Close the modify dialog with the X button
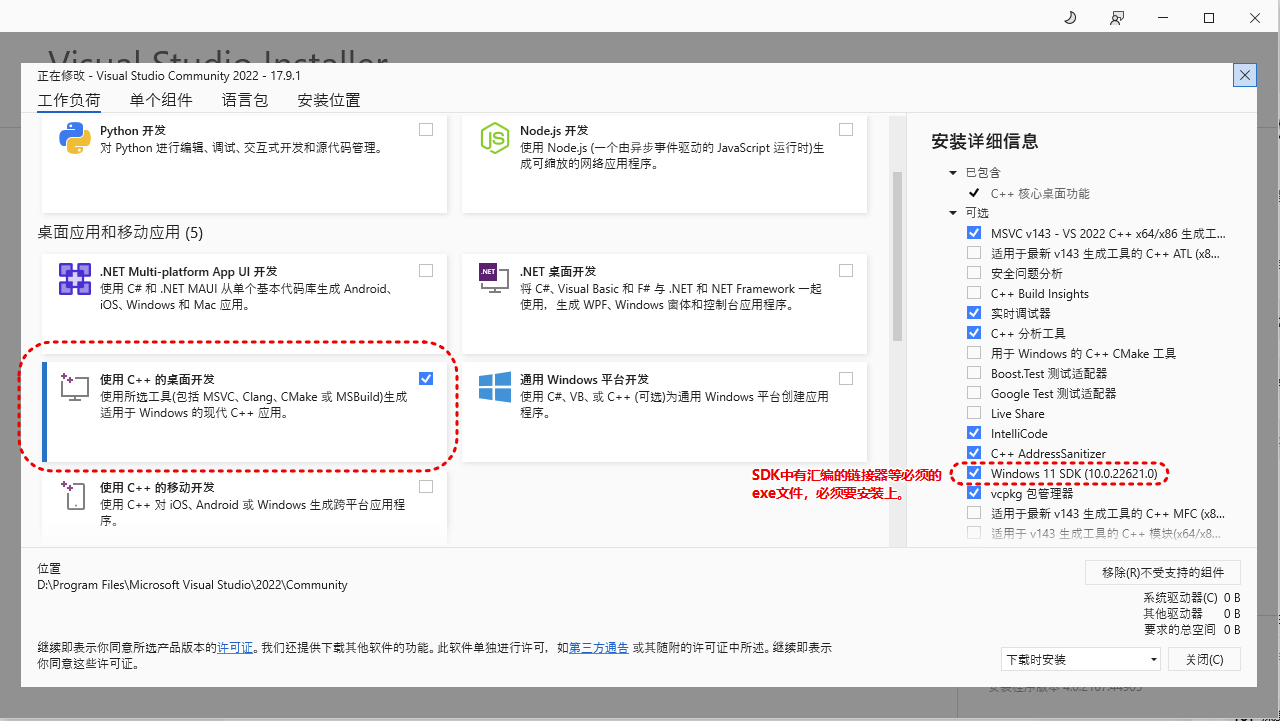The height and width of the screenshot is (721, 1280). (1245, 75)
